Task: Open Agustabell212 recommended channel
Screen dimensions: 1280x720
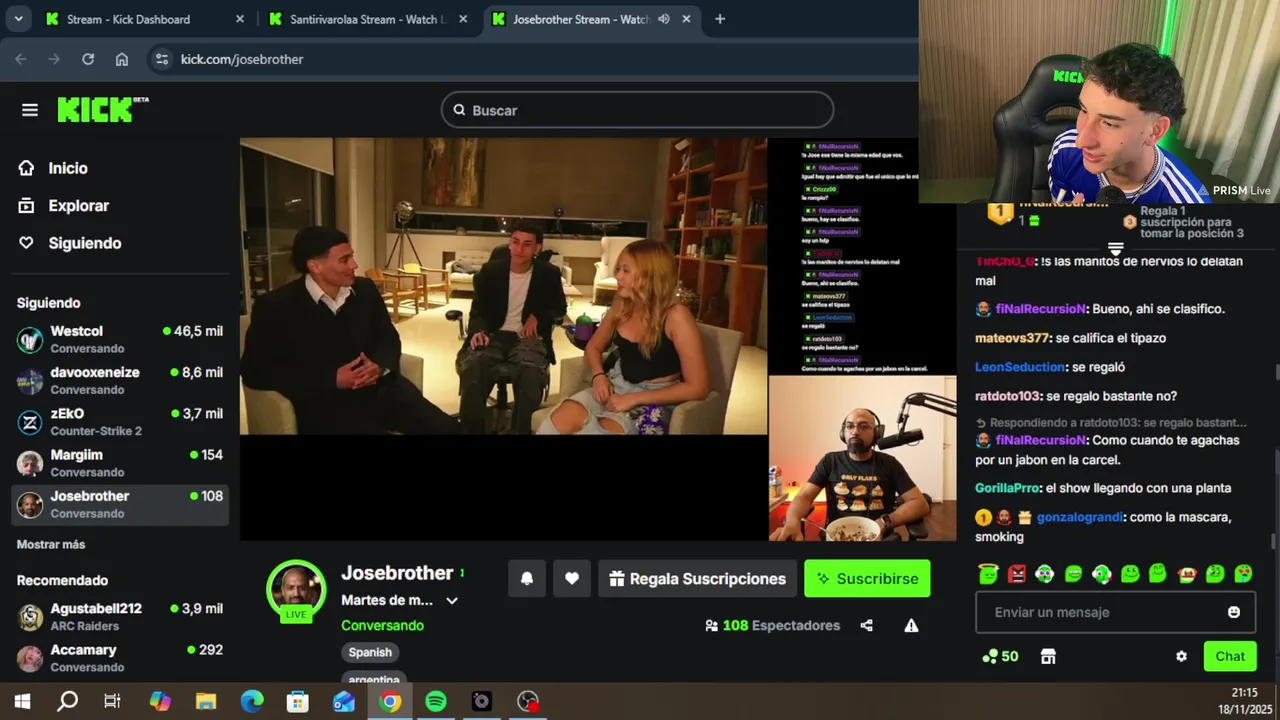Action: (120, 616)
